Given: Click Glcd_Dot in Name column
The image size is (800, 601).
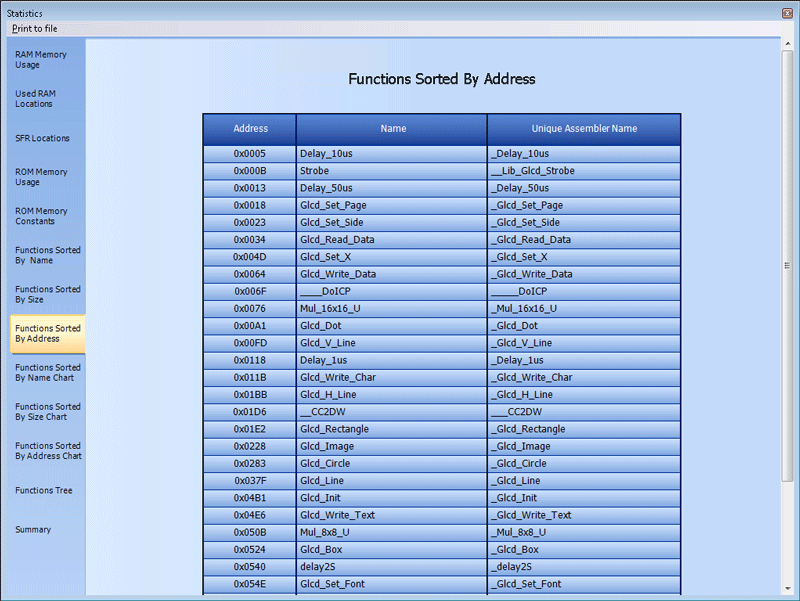Looking at the screenshot, I should coord(392,326).
